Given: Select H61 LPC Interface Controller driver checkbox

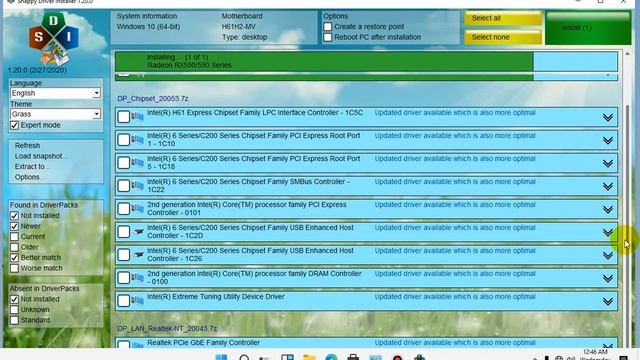Looking at the screenshot, I should click(123, 117).
